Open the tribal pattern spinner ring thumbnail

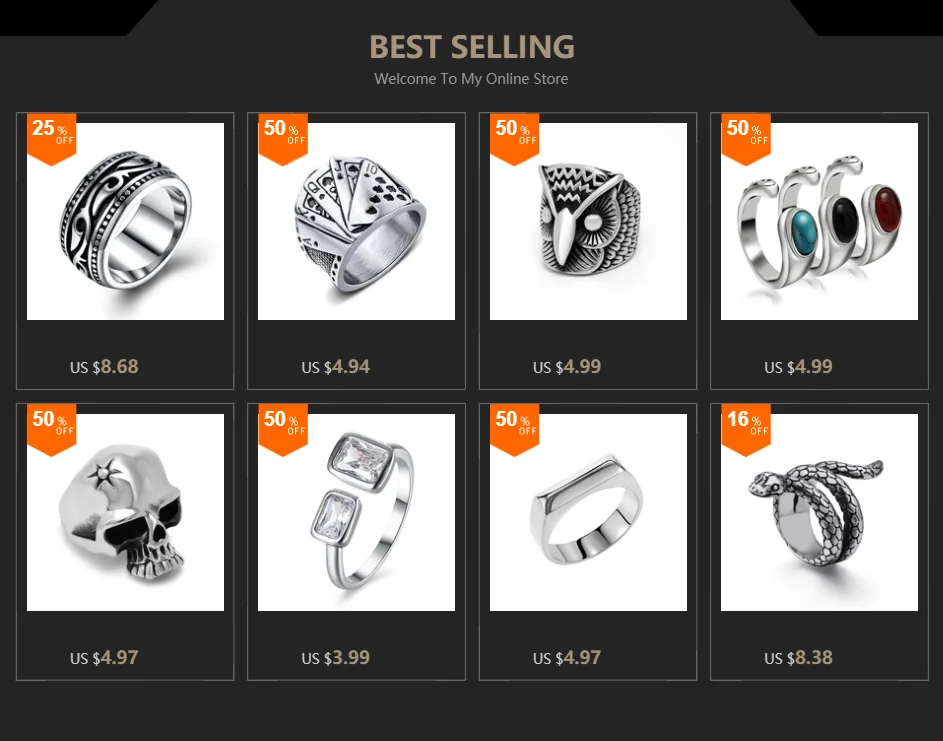pos(125,221)
